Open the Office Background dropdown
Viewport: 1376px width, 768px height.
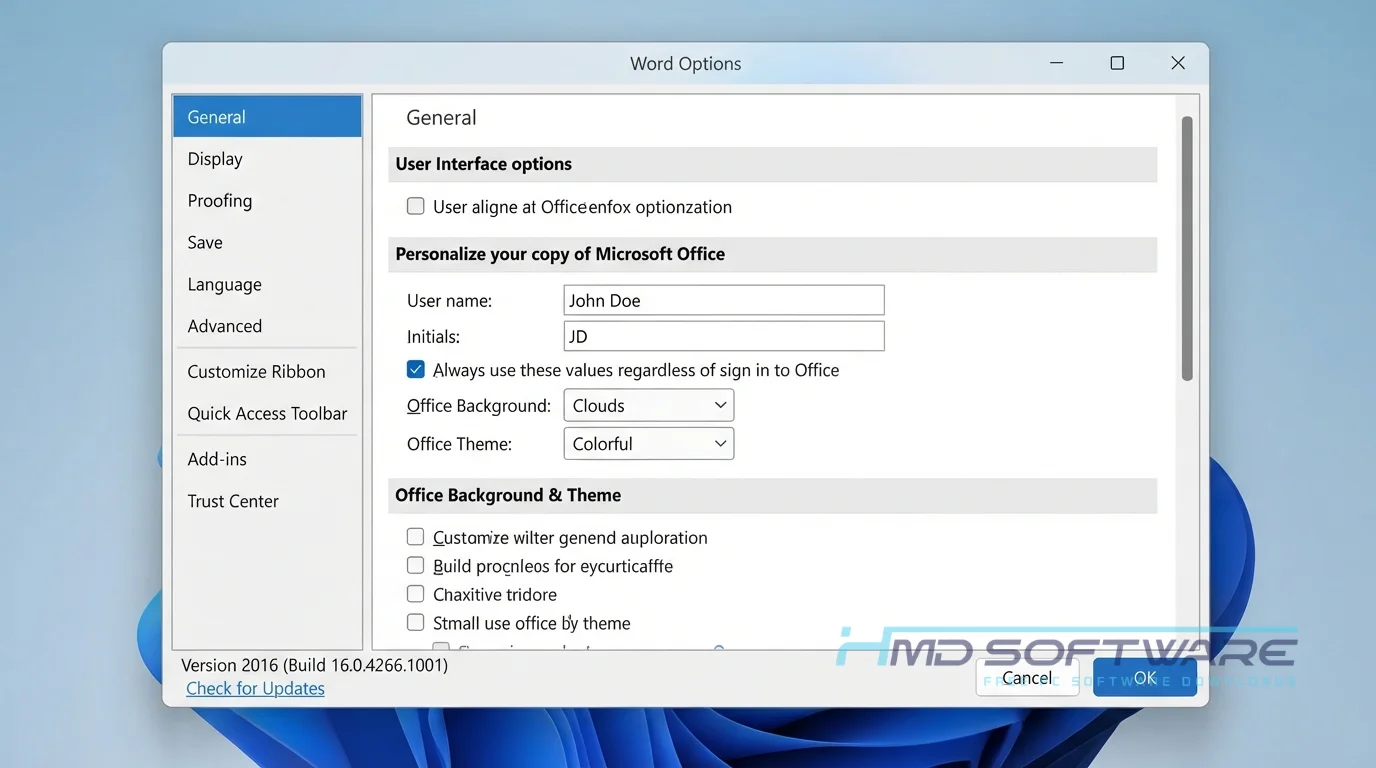[x=649, y=405]
